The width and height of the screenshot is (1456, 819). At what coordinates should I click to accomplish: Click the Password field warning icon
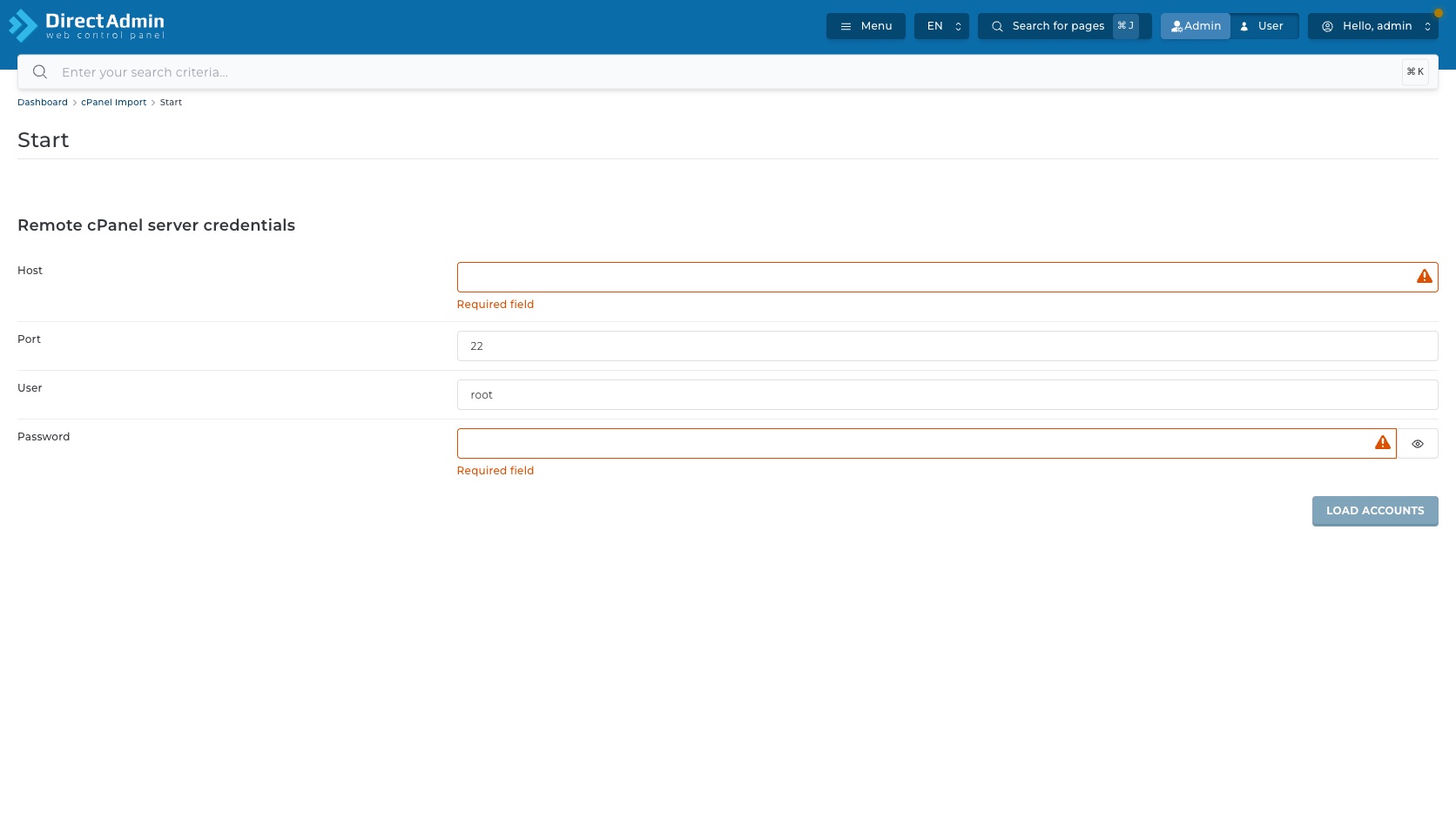click(1383, 443)
